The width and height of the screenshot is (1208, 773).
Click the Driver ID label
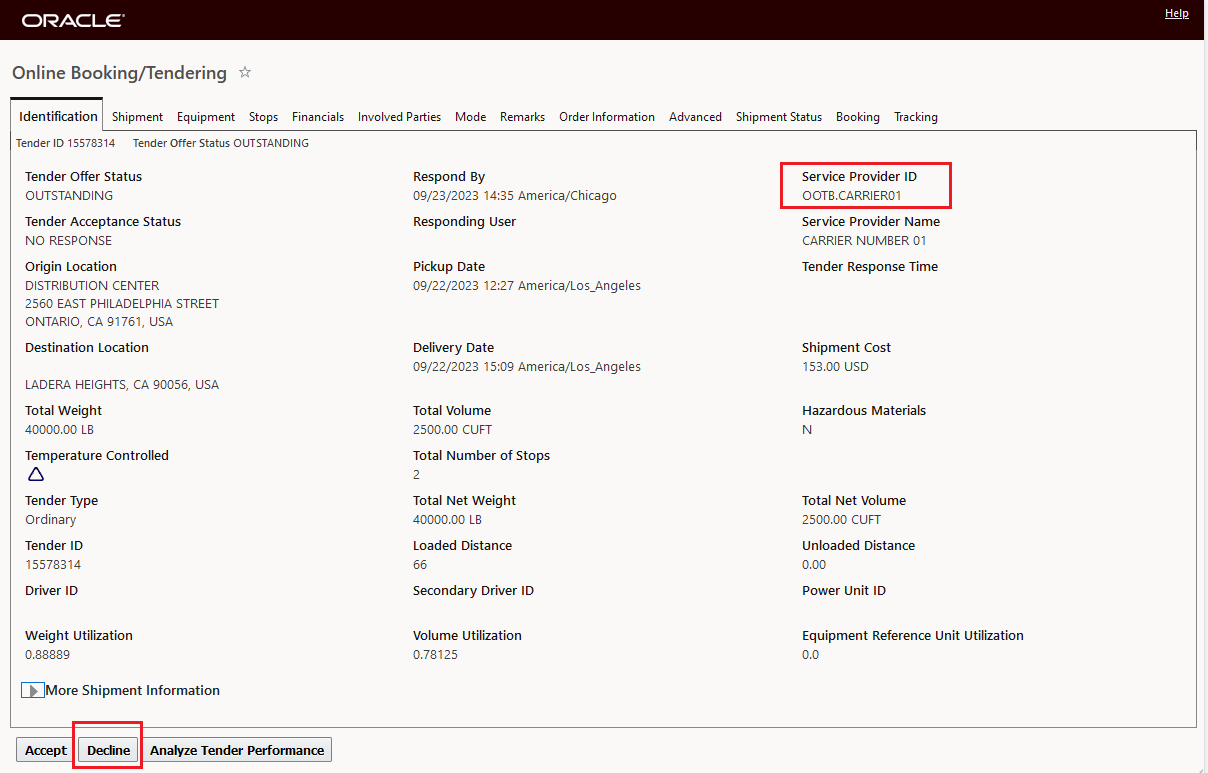pos(51,591)
